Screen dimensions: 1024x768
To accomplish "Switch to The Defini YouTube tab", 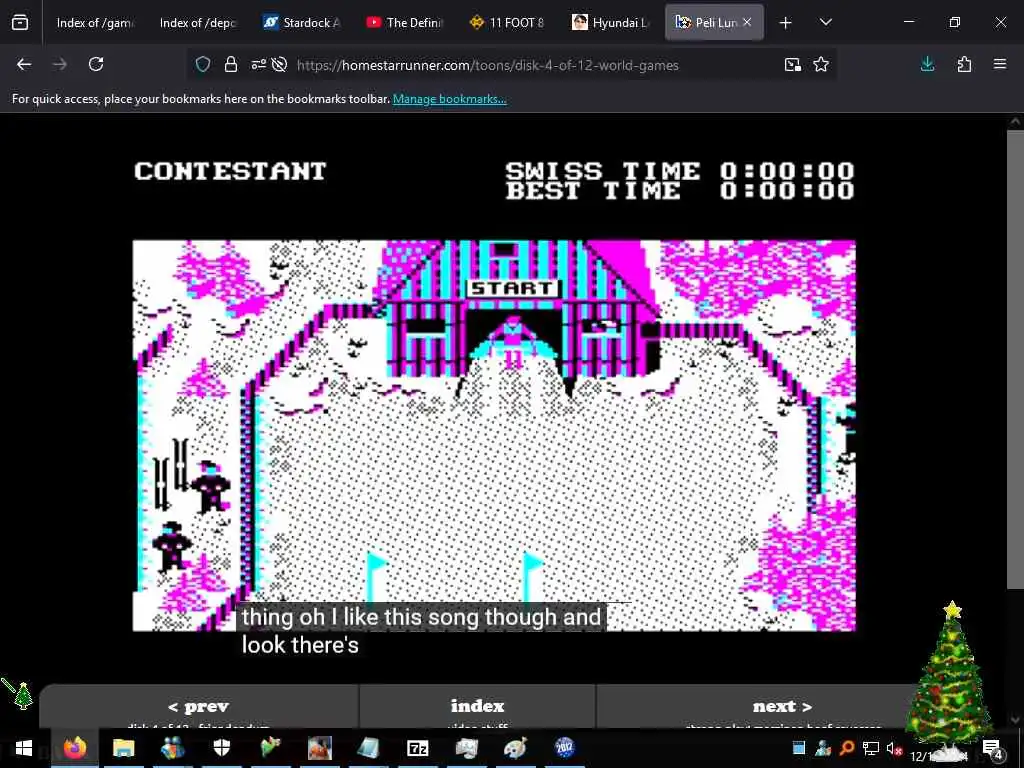I will pyautogui.click(x=404, y=22).
